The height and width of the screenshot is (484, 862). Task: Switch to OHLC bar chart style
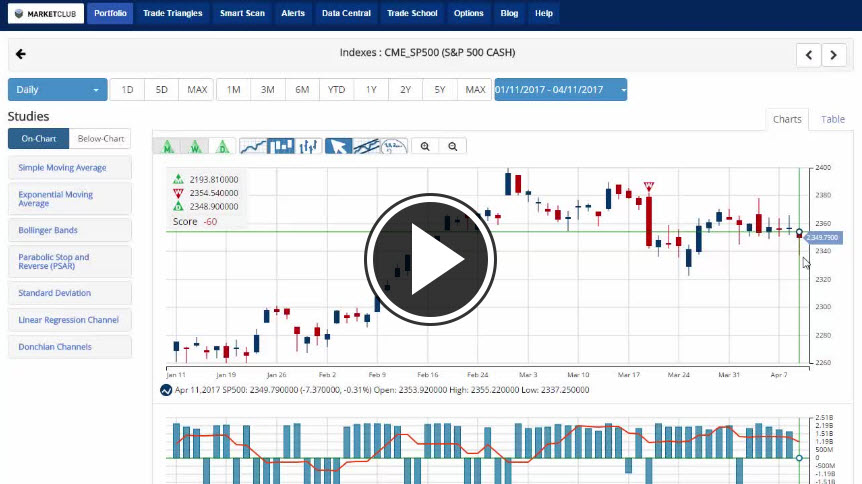pyautogui.click(x=310, y=146)
